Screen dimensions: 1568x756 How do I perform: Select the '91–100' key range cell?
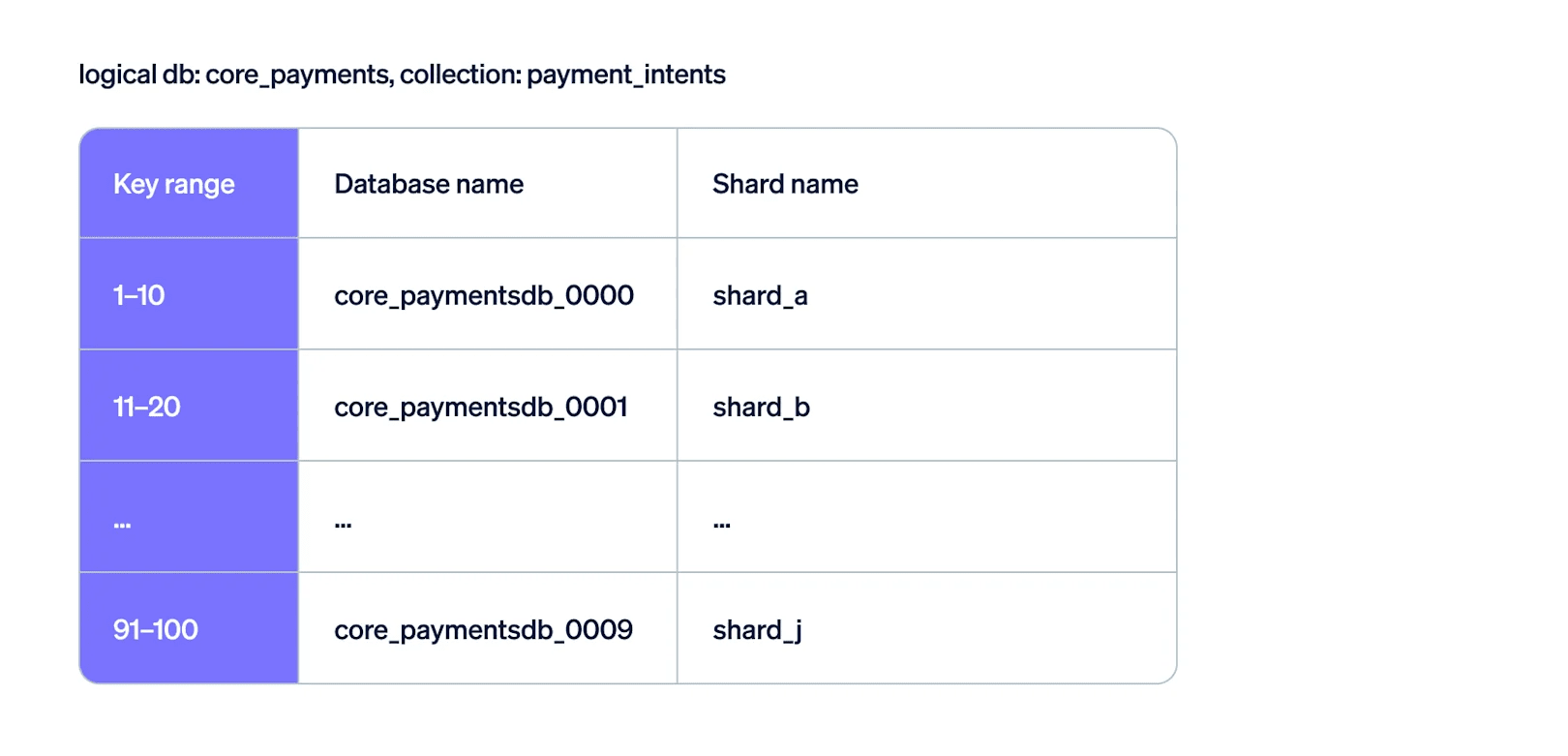click(x=156, y=630)
